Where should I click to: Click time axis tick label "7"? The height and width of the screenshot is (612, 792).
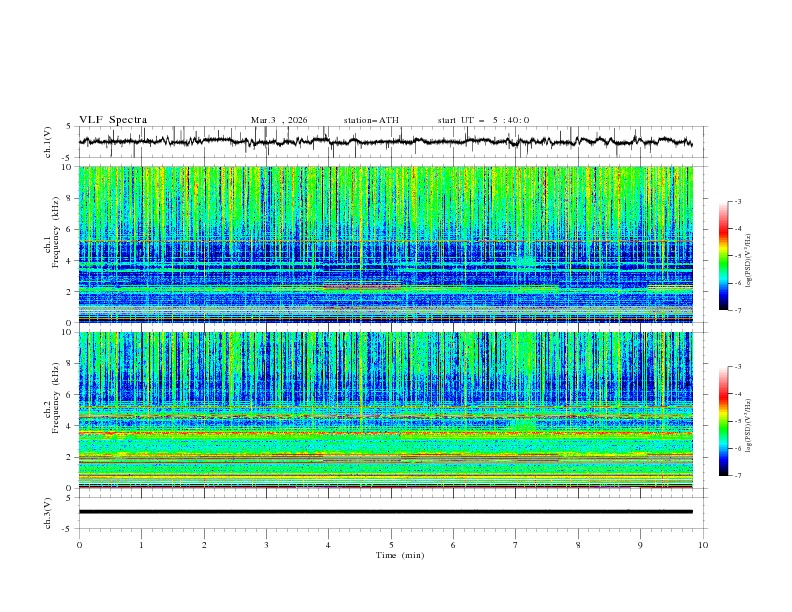tap(516, 545)
